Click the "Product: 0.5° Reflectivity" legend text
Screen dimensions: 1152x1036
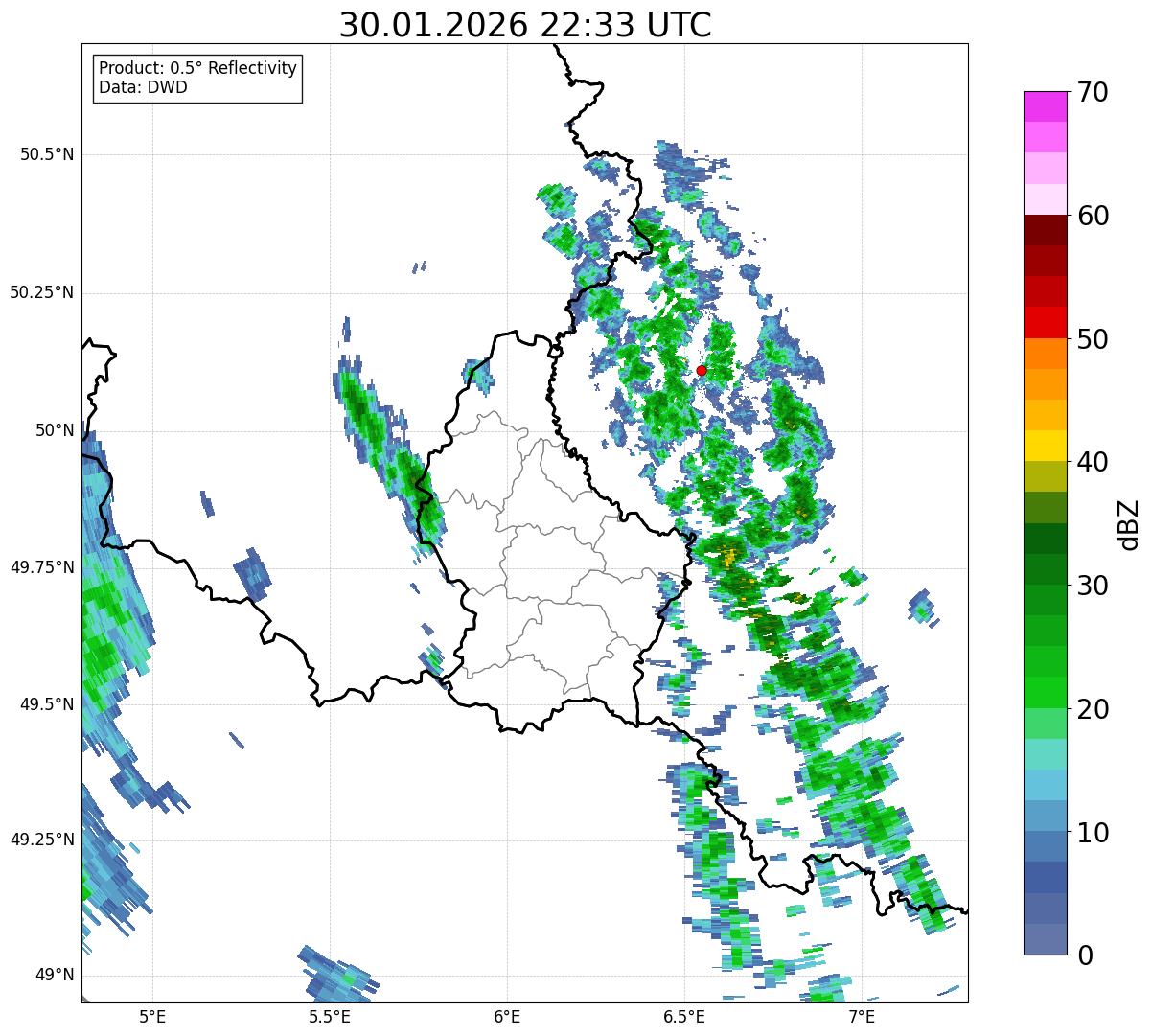(198, 69)
